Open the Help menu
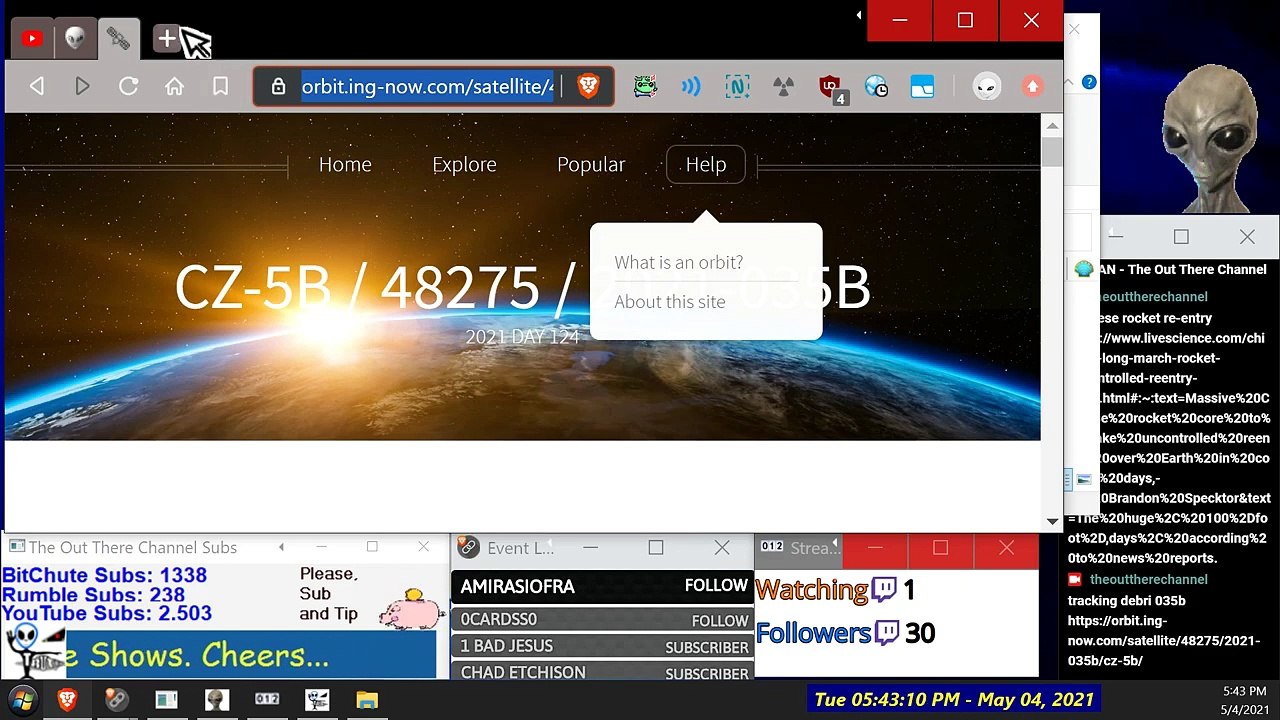Image resolution: width=1280 pixels, height=720 pixels. [x=706, y=164]
